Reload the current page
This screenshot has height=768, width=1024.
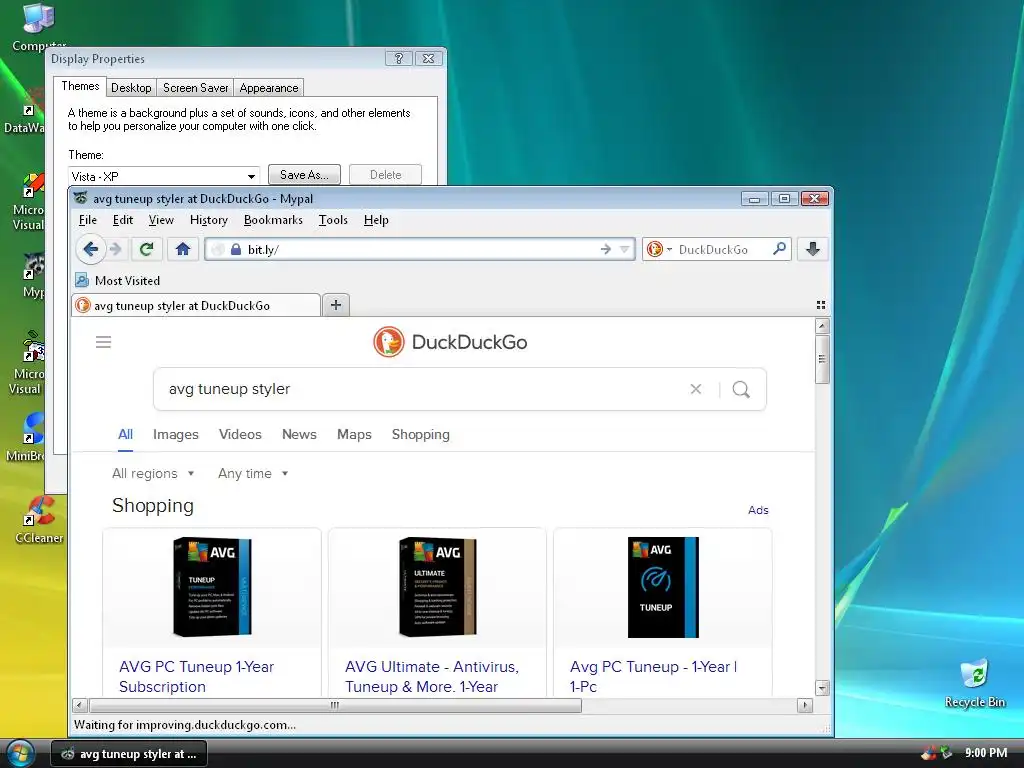[146, 249]
